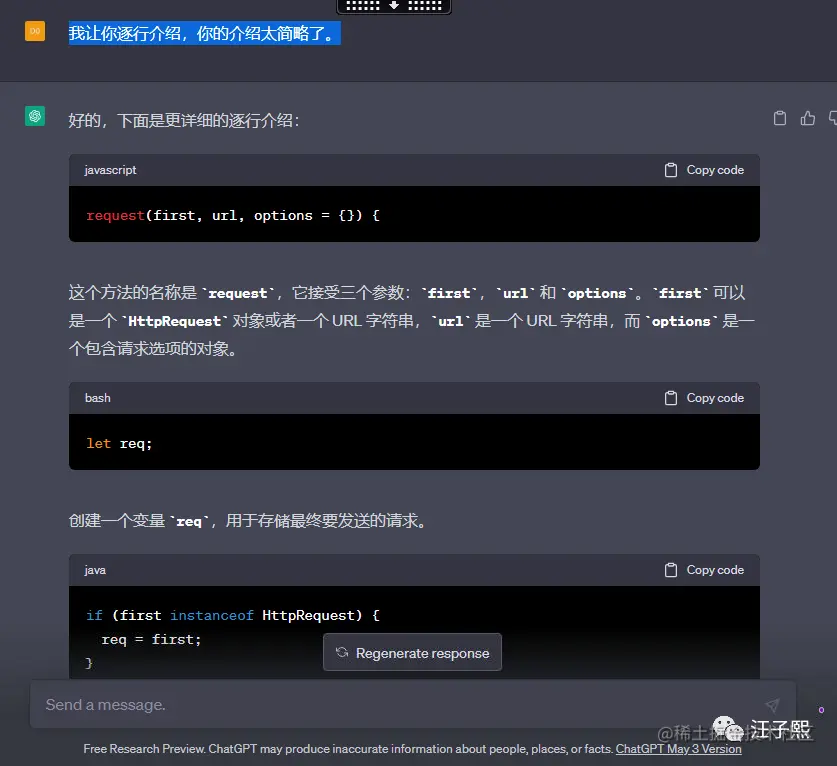This screenshot has width=837, height=766.
Task: Click the 'req = first;' code line
Action: click(151, 639)
